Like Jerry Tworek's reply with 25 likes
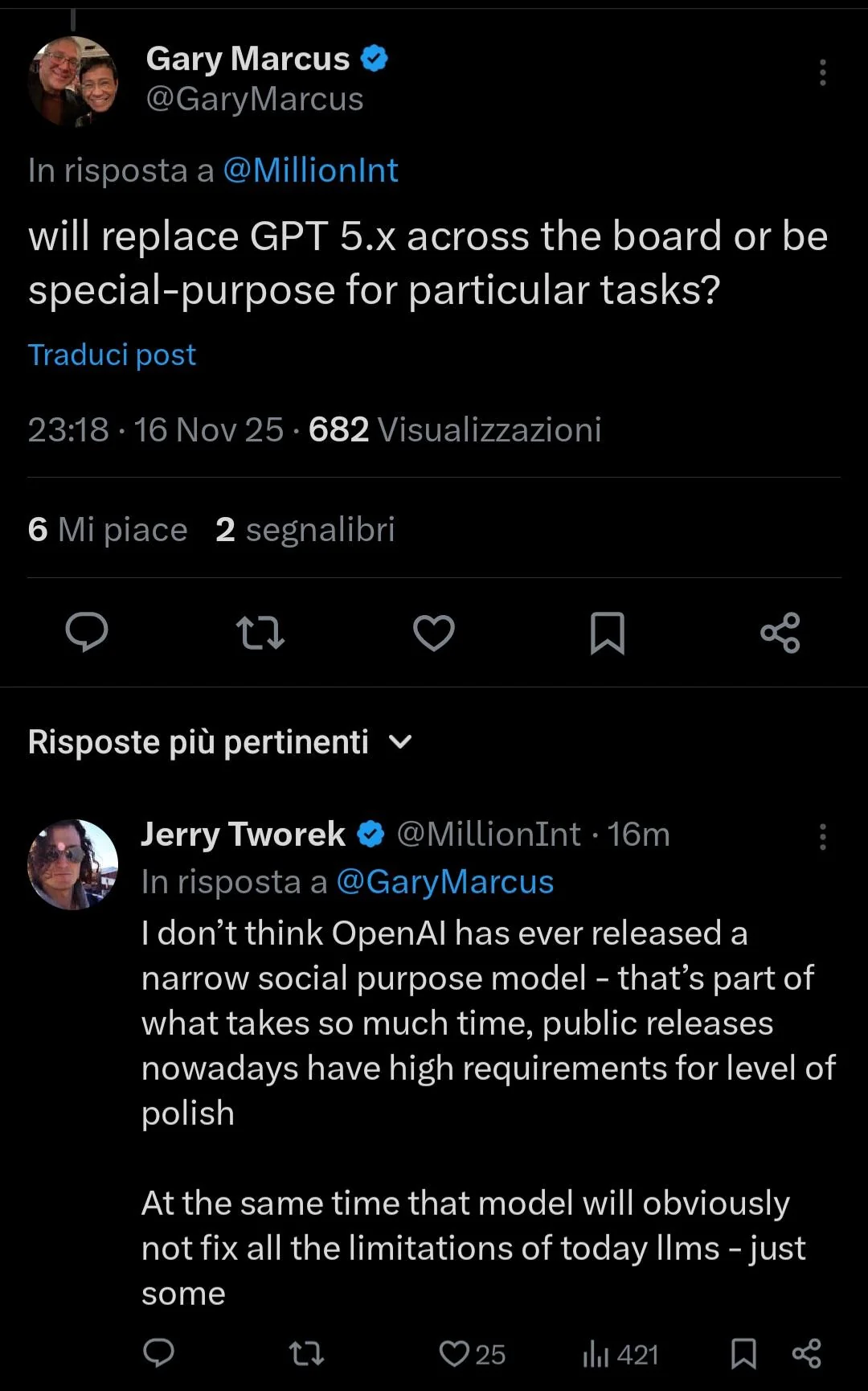The width and height of the screenshot is (868, 1391). pos(455,1353)
